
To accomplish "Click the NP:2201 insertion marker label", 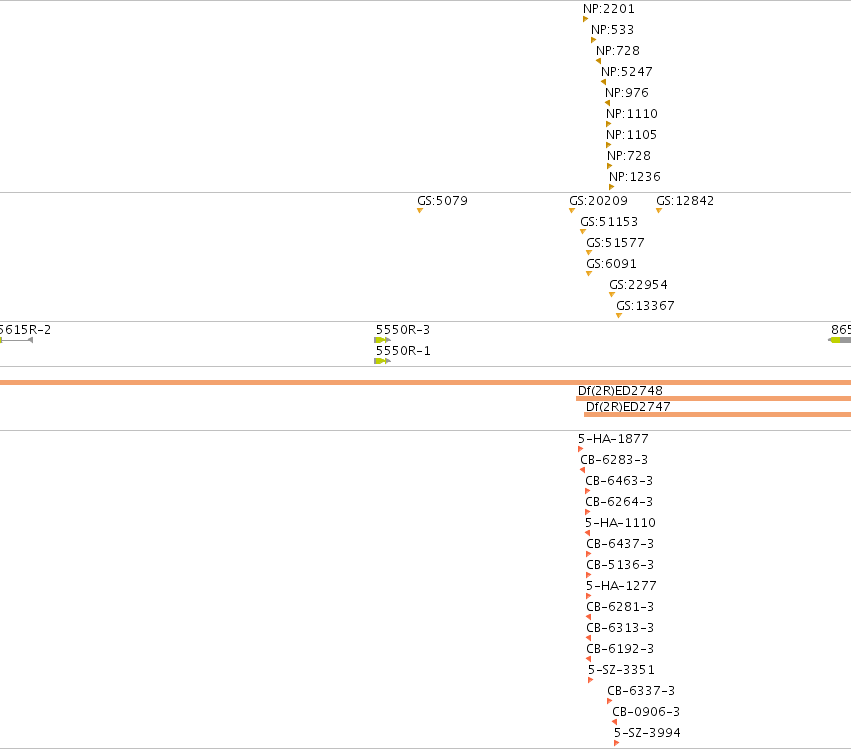I will [608, 9].
